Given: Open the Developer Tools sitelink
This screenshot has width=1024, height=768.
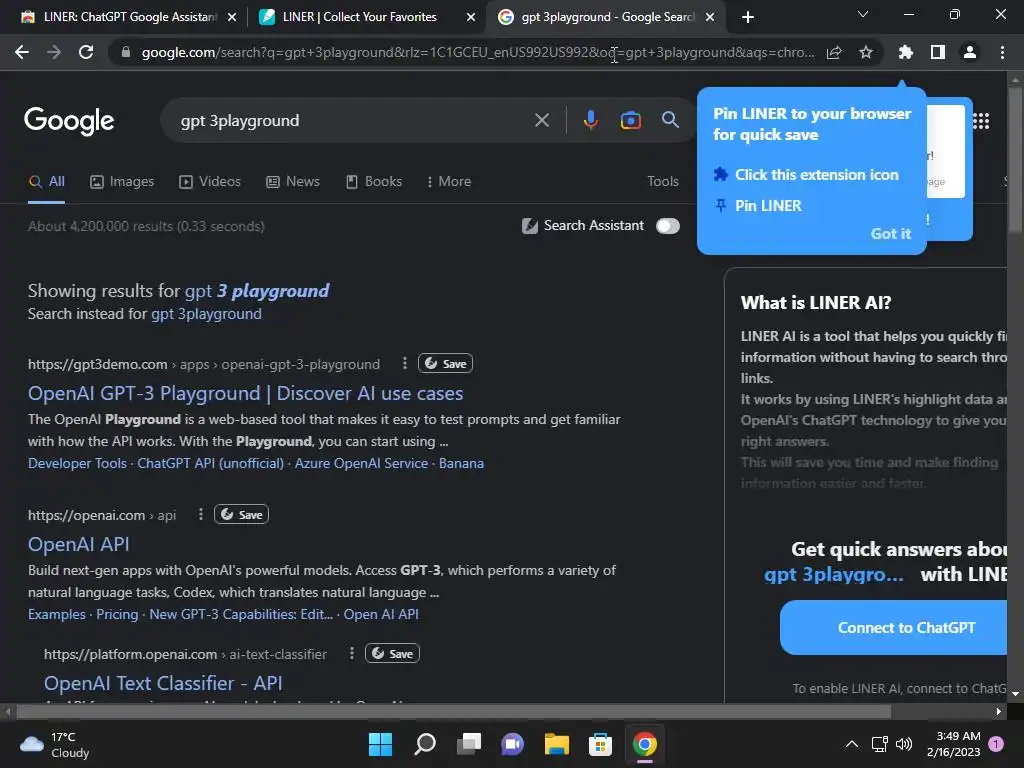Looking at the screenshot, I should click(x=77, y=463).
